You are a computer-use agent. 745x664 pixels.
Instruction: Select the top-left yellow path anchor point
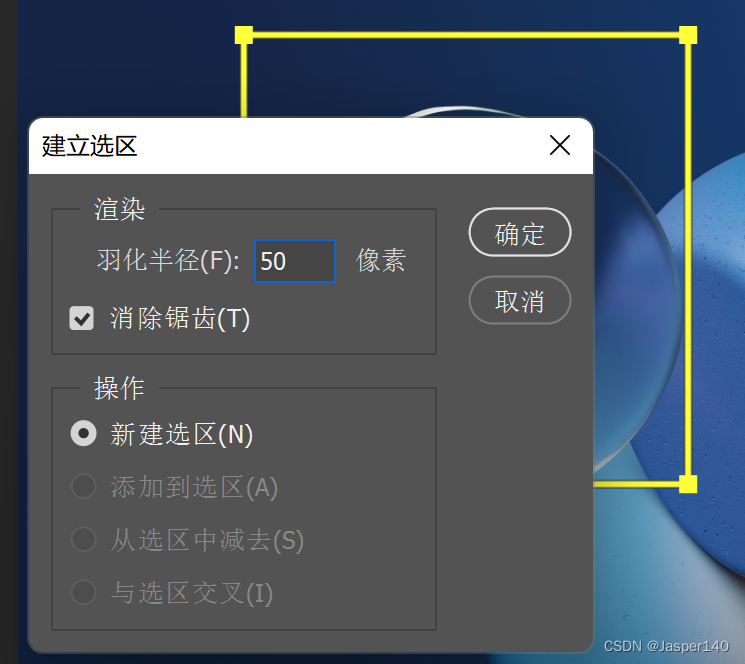[244, 35]
